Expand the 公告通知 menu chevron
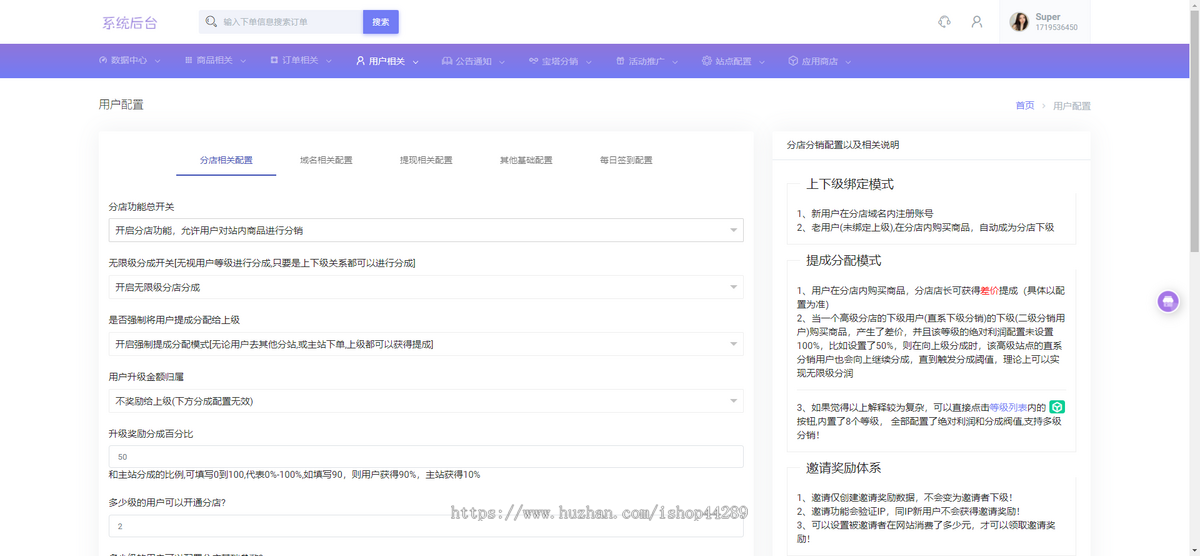 (502, 61)
